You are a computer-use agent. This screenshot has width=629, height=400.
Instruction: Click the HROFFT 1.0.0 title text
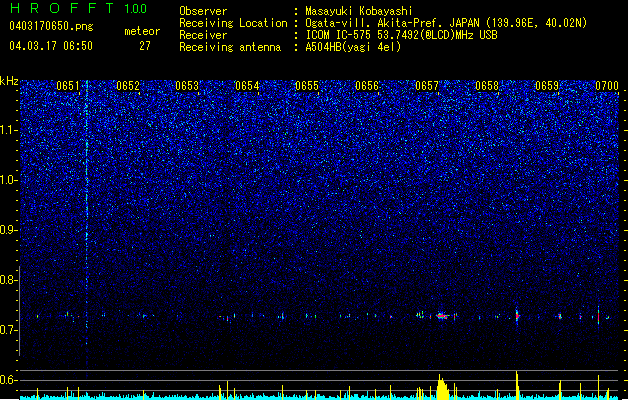coord(79,8)
